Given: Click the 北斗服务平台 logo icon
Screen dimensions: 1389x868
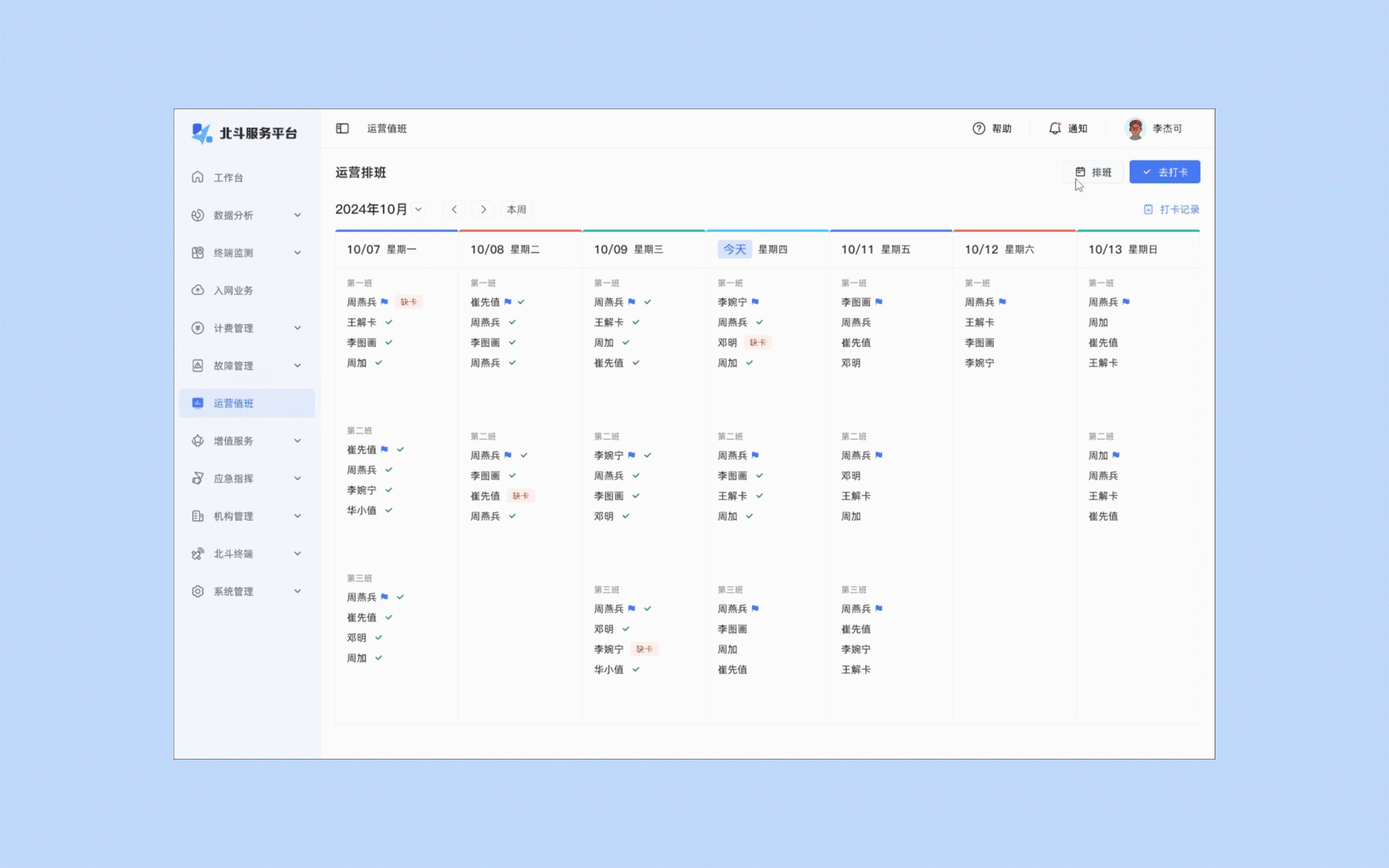Looking at the screenshot, I should point(202,133).
